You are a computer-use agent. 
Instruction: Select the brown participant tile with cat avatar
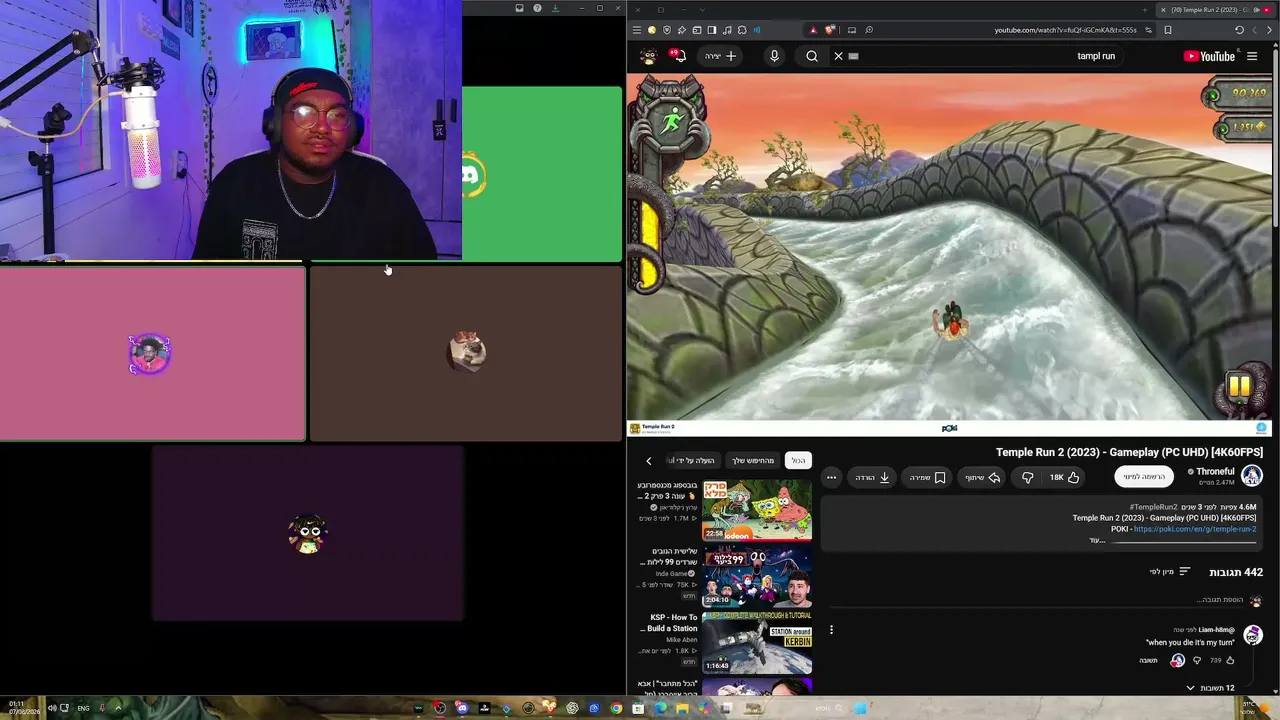pos(466,354)
